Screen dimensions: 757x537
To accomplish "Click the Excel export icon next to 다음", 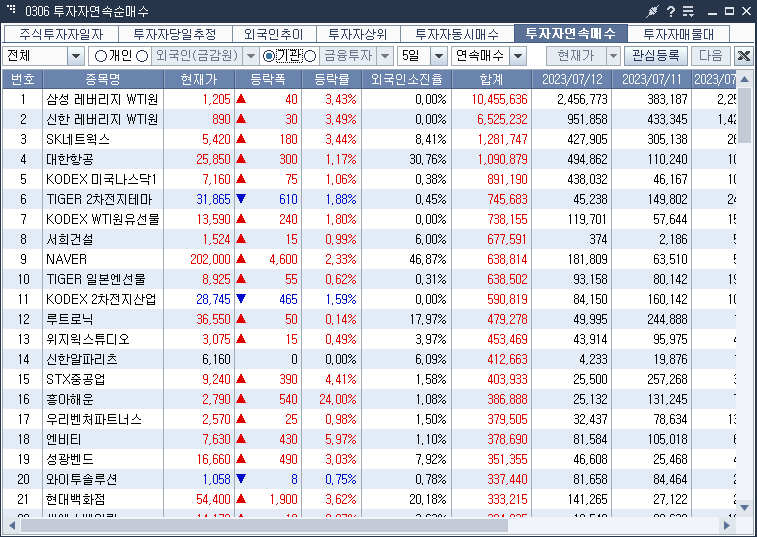I will pos(743,56).
